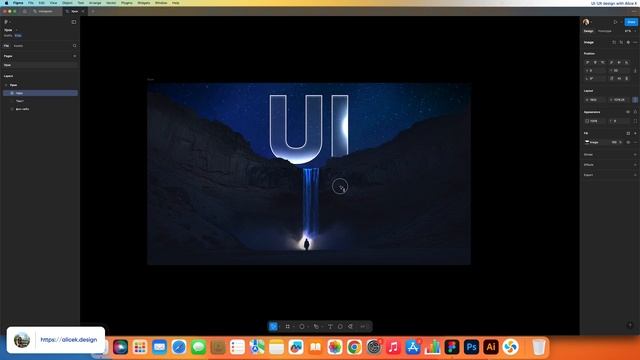Select the page entry in Pages list
Image resolution: width=640 pixels, height=360 pixels.
tap(40, 65)
